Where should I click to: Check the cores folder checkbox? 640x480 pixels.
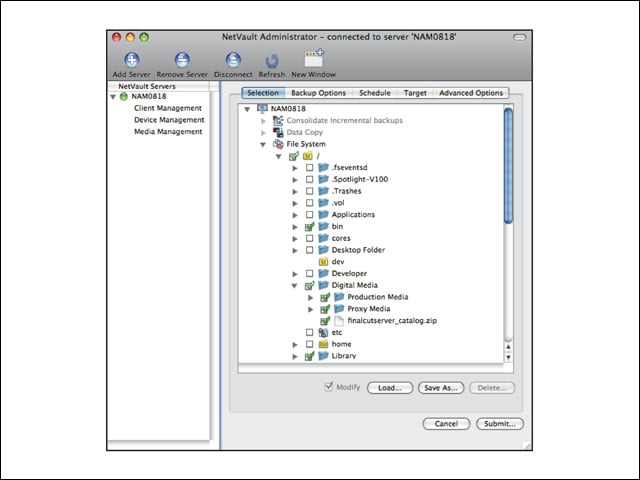pyautogui.click(x=309, y=238)
